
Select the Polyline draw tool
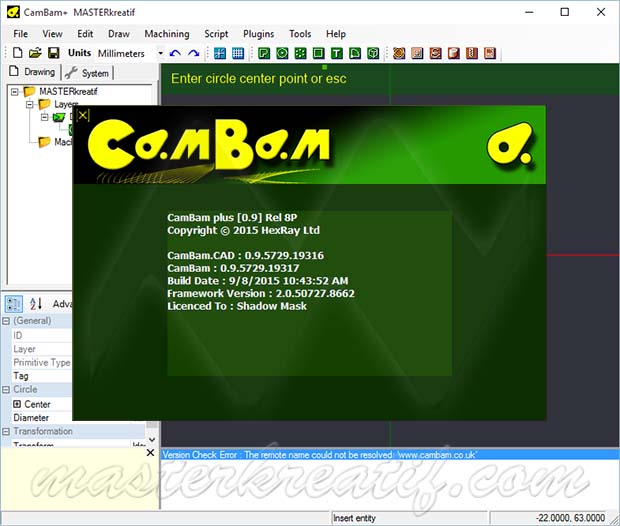pyautogui.click(x=264, y=53)
